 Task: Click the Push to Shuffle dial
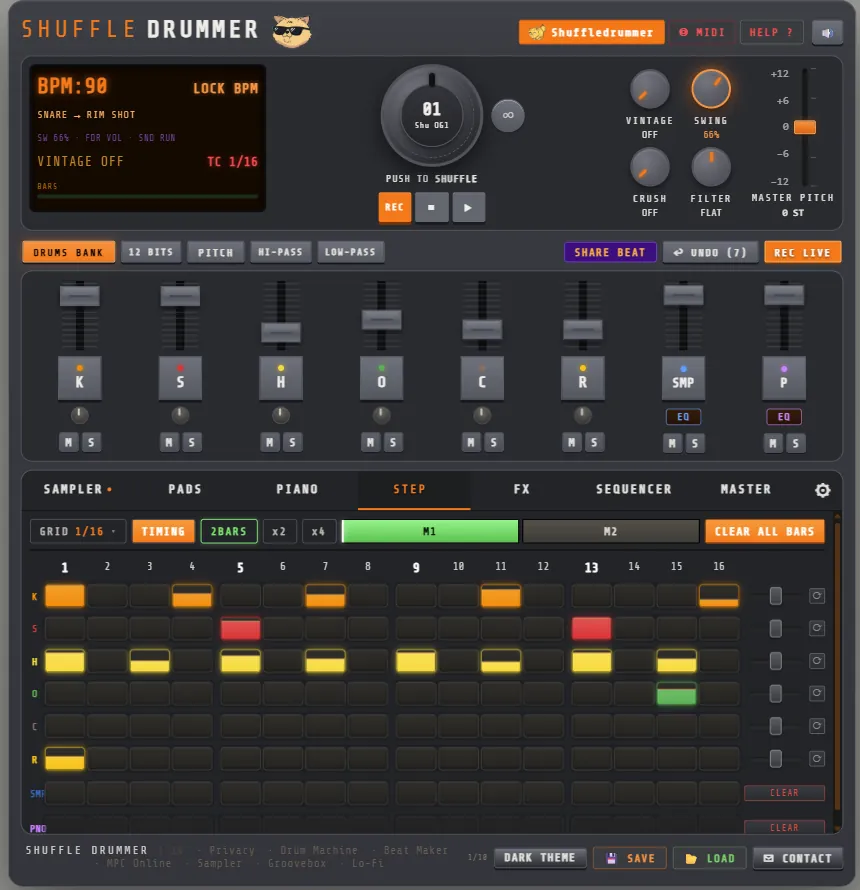coord(431,115)
